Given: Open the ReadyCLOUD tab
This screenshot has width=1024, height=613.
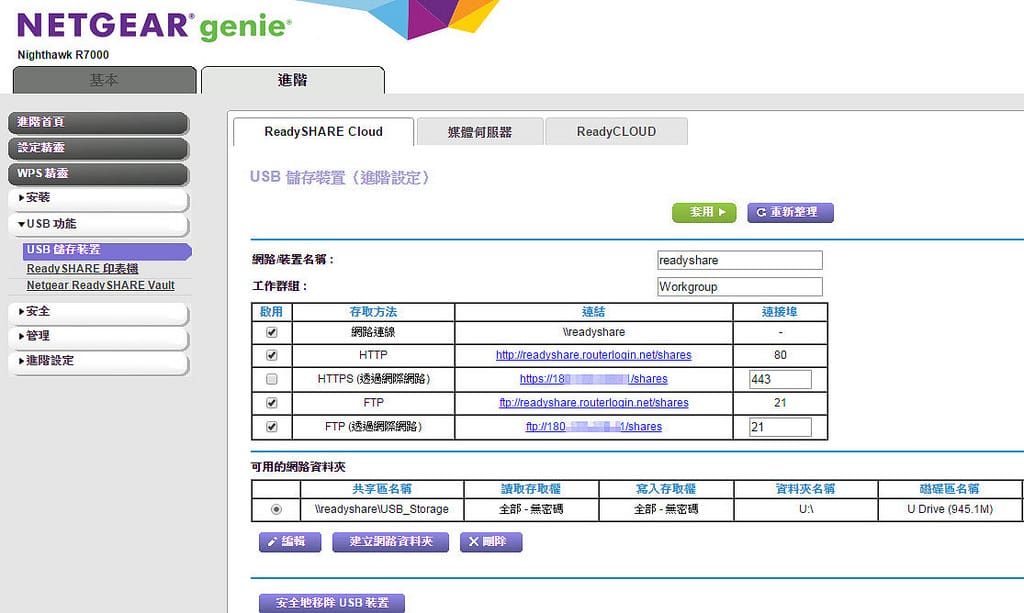Looking at the screenshot, I should tap(616, 132).
